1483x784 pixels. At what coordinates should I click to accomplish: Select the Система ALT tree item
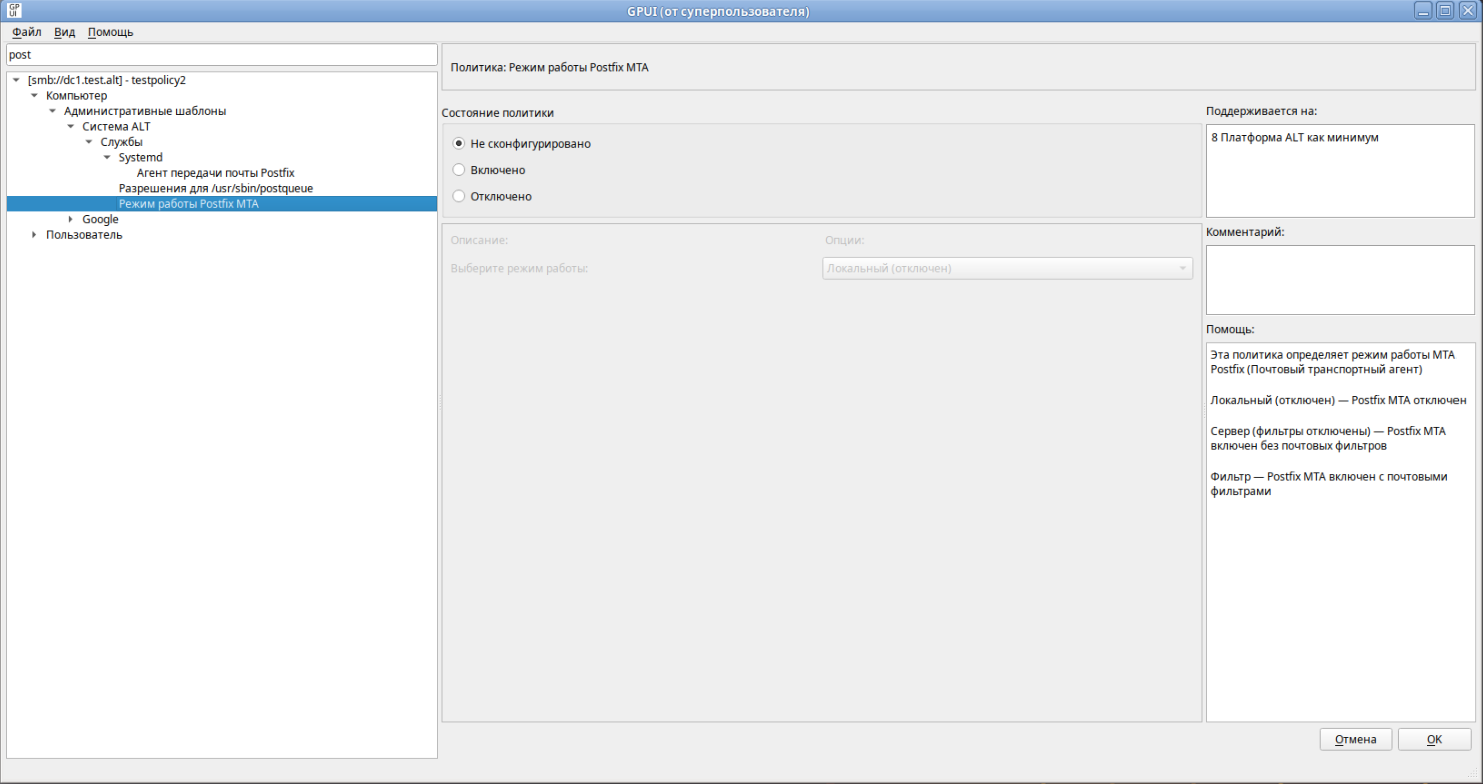point(116,127)
